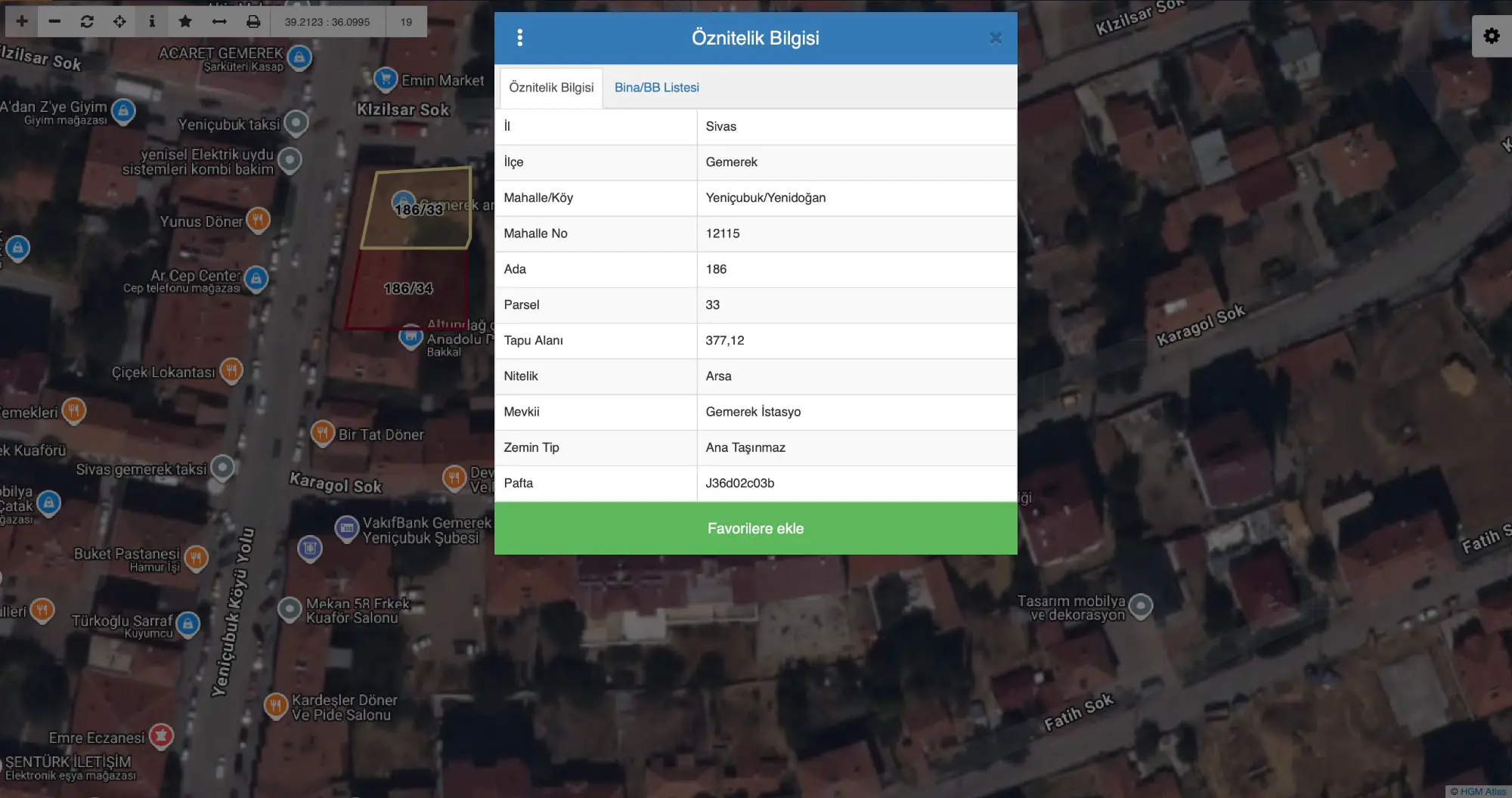Click the Pafta value J36d02c03b
The width and height of the screenshot is (1512, 798).
coord(739,483)
